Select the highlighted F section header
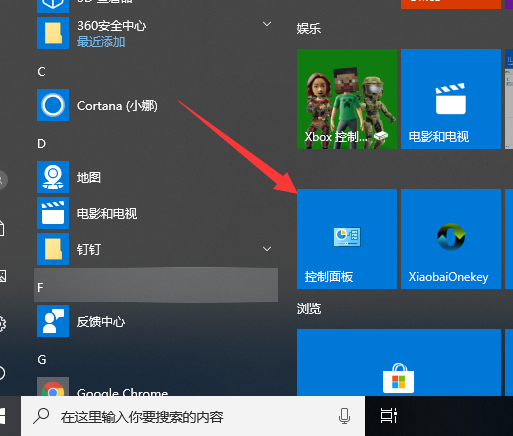 156,285
